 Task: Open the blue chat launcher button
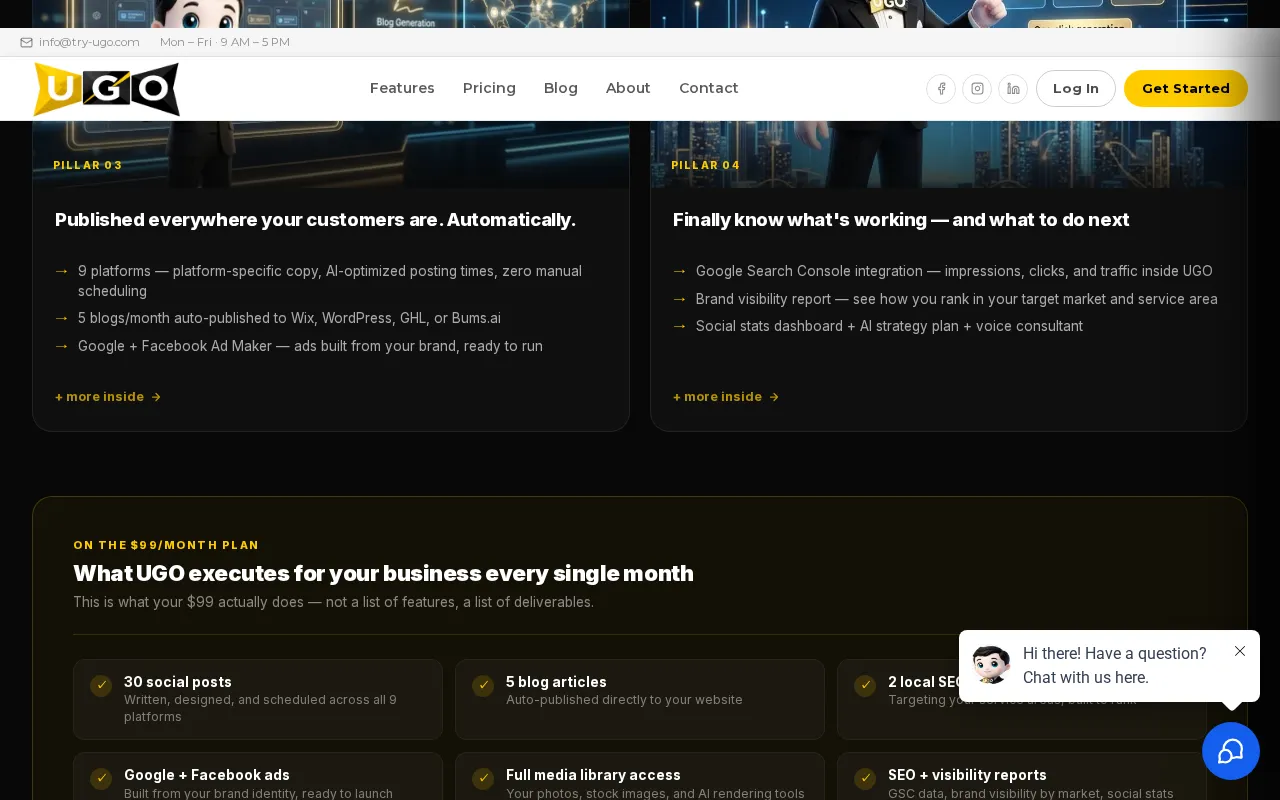coord(1231,751)
